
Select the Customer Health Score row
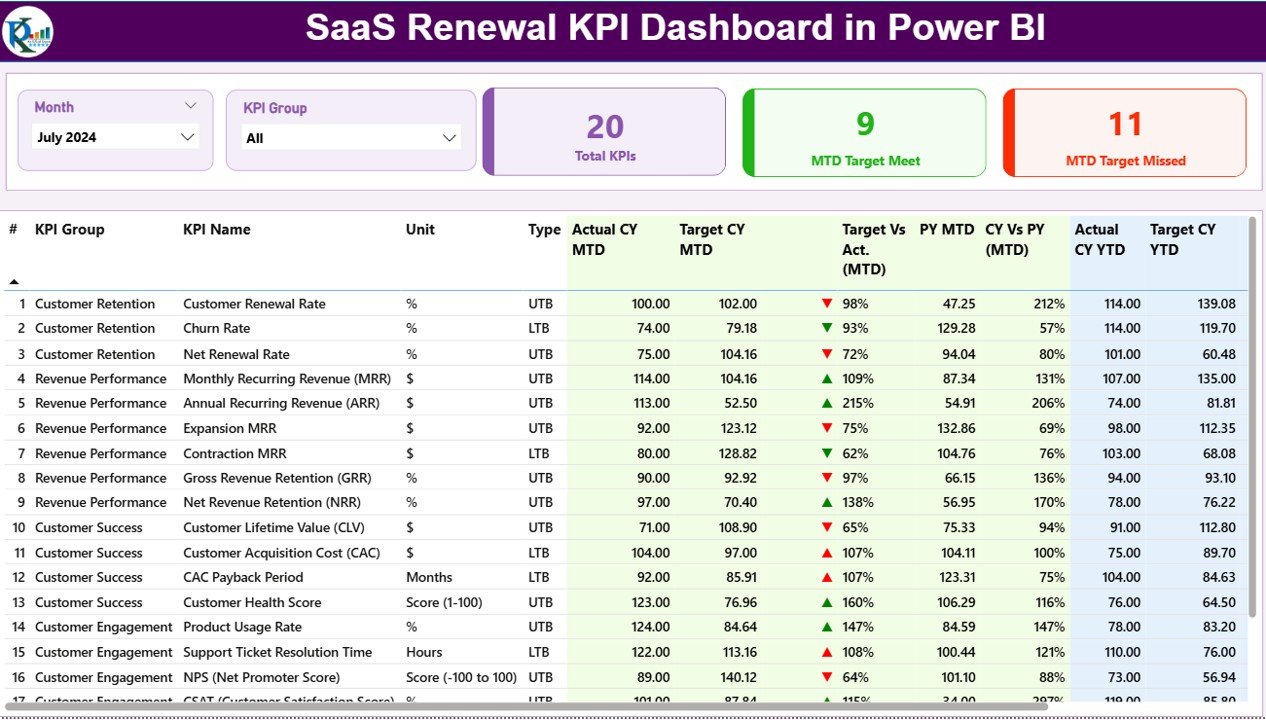(400, 602)
